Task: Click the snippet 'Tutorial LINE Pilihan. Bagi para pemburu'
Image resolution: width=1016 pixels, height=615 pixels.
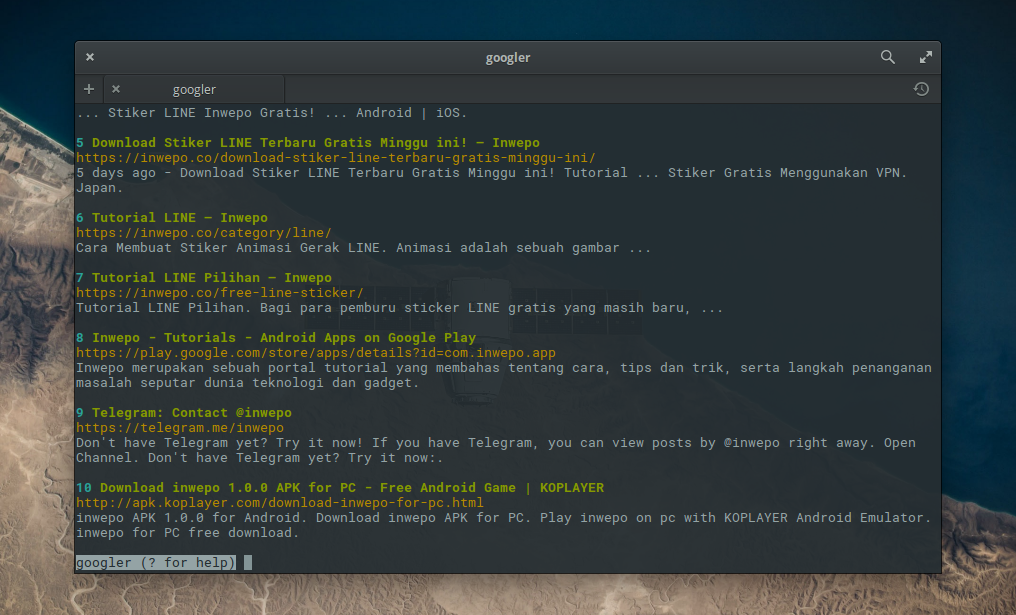Action: coord(399,308)
